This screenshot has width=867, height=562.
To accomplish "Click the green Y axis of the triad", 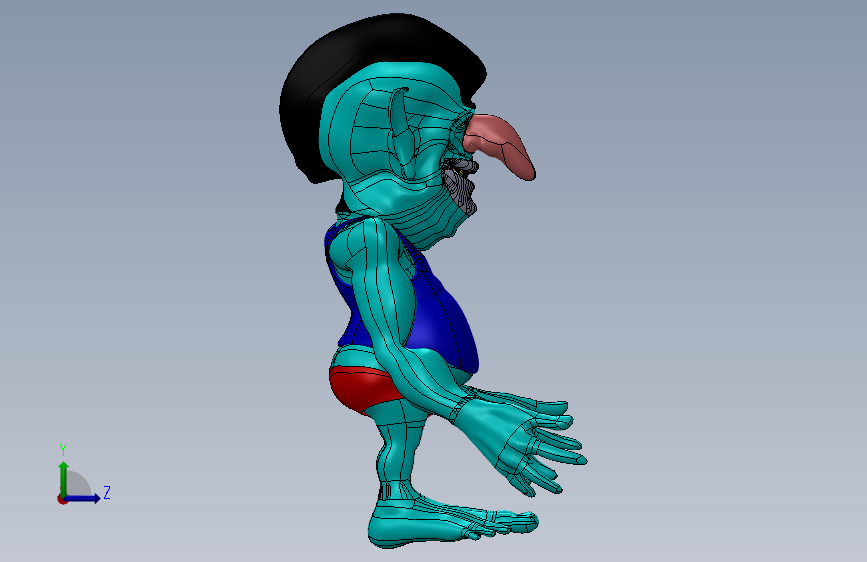I will click(64, 478).
